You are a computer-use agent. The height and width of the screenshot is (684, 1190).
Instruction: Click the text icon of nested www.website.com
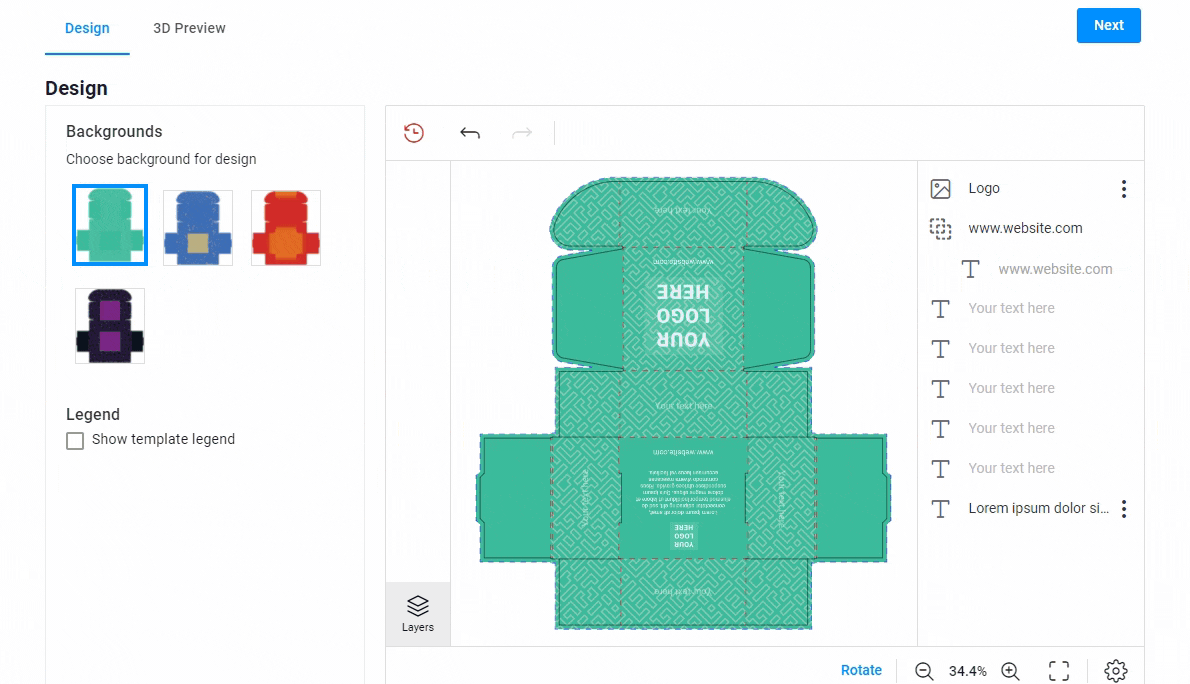click(x=971, y=269)
